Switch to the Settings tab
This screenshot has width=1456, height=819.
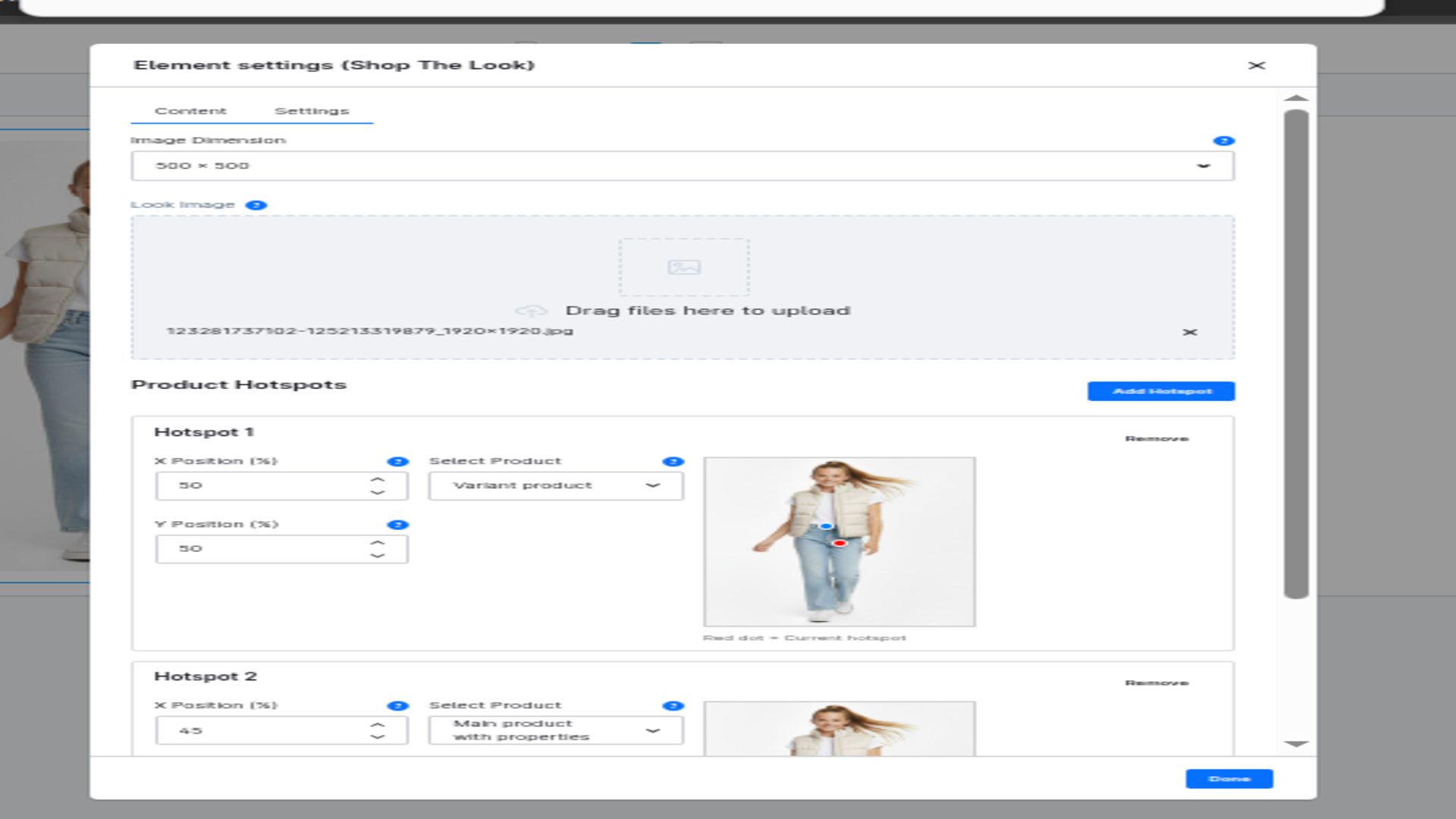pos(312,111)
